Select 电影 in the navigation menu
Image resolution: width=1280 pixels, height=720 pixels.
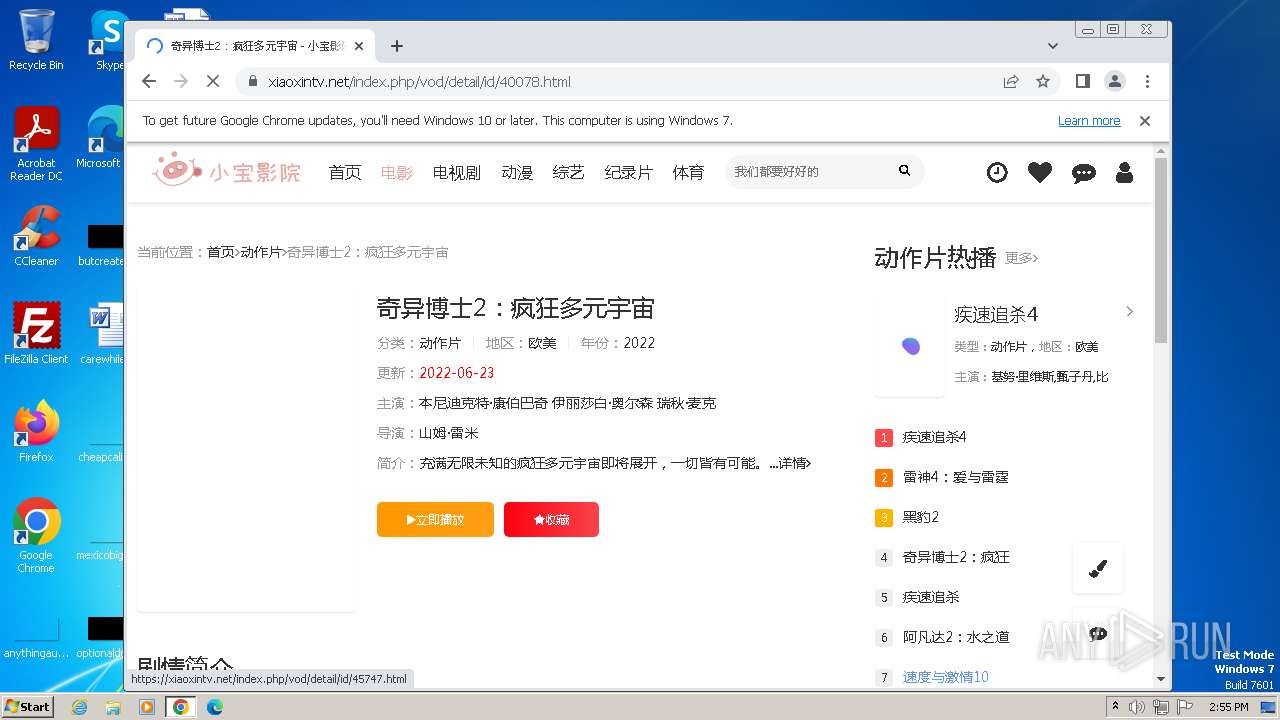point(397,172)
